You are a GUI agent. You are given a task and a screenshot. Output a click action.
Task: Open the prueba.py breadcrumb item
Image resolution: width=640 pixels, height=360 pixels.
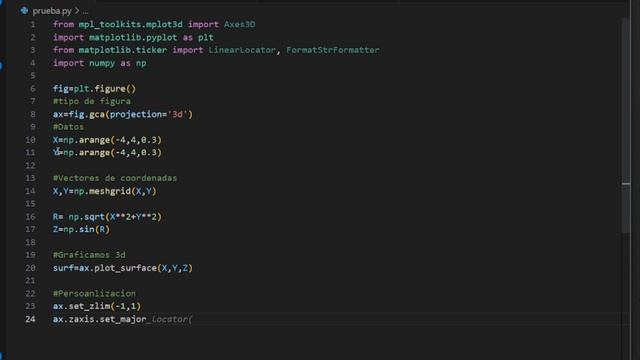point(52,11)
